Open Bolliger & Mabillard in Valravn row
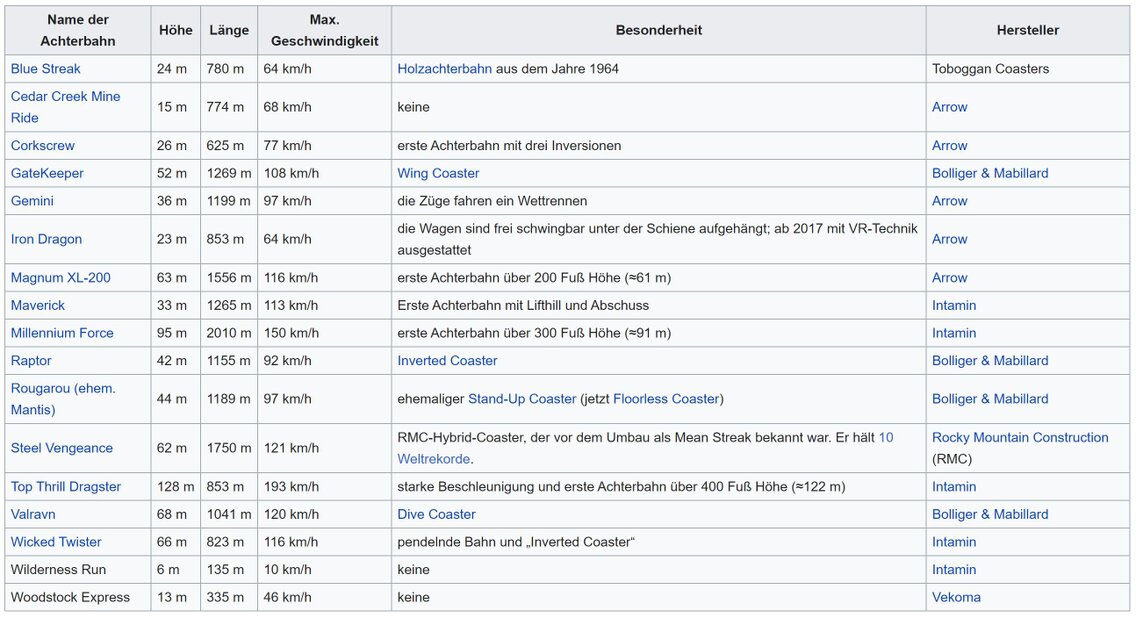The width and height of the screenshot is (1136, 618). pos(990,514)
